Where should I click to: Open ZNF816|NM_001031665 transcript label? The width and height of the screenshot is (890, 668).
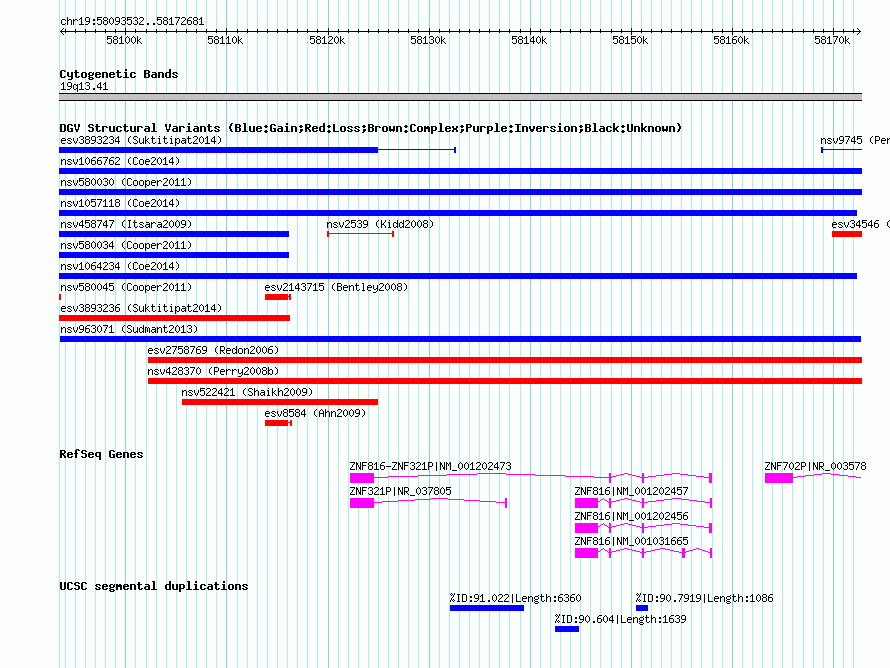click(x=631, y=541)
